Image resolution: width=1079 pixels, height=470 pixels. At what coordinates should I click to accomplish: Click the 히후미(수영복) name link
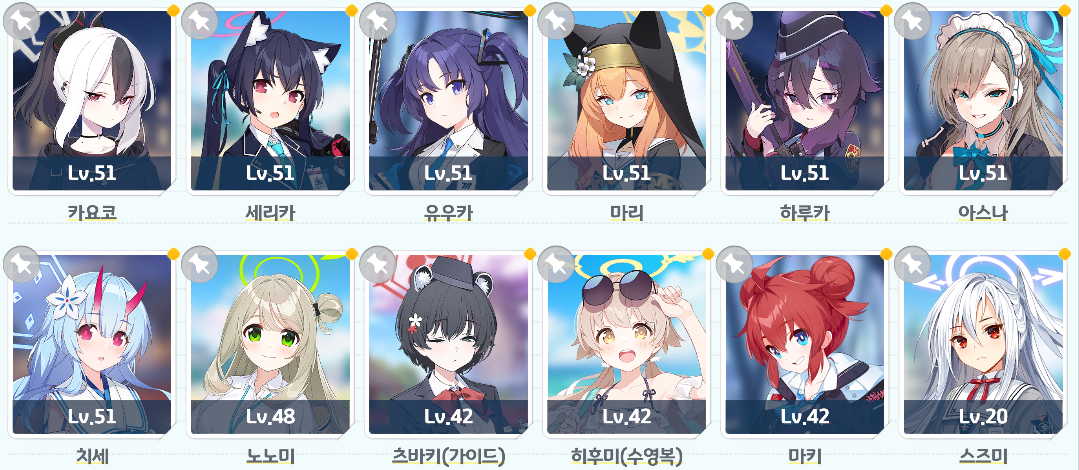pos(626,456)
